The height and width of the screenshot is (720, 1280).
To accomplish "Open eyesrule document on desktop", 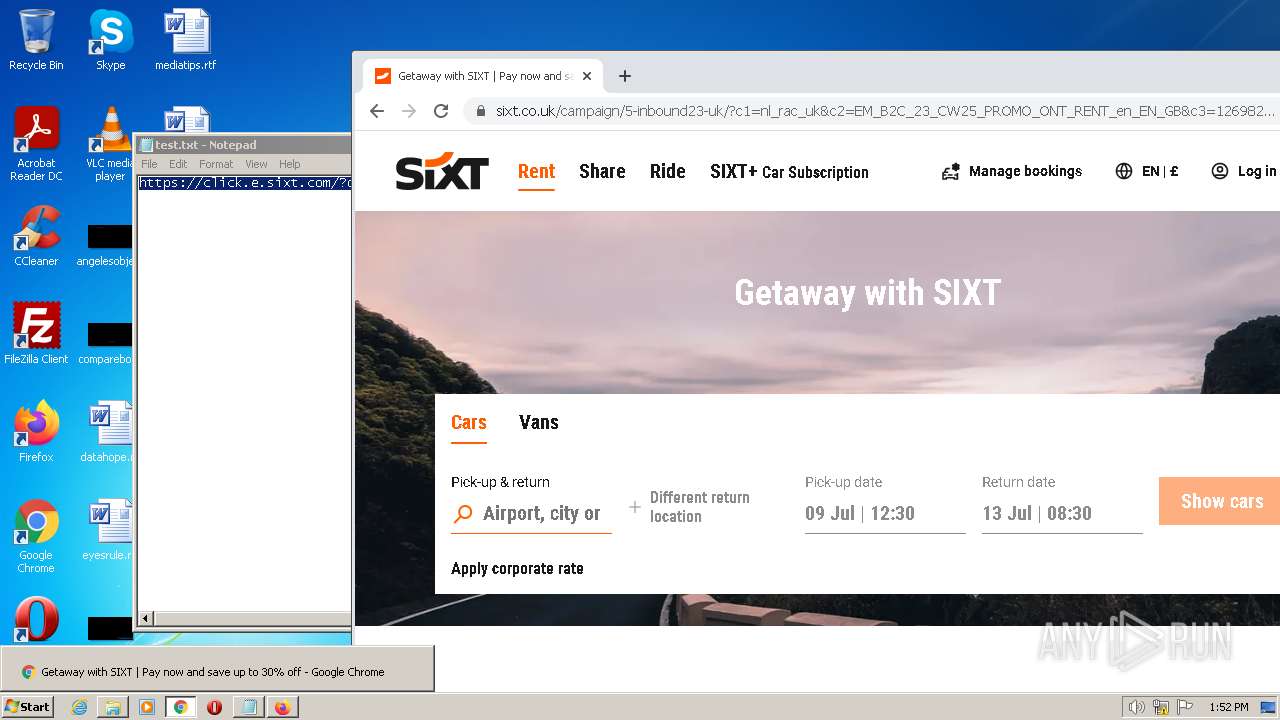I will pyautogui.click(x=108, y=530).
